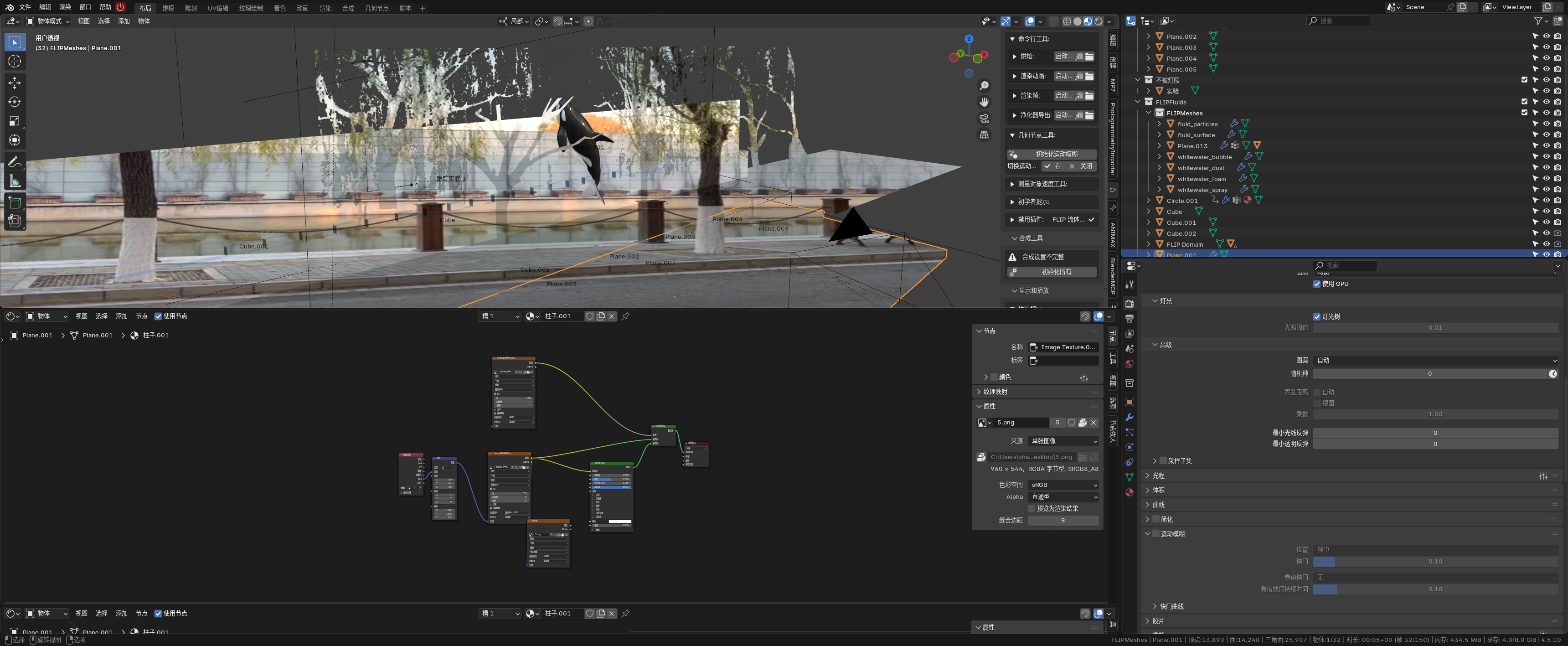Switch perspective/orthographic grid gizmo
The image size is (1568, 646).
(984, 135)
